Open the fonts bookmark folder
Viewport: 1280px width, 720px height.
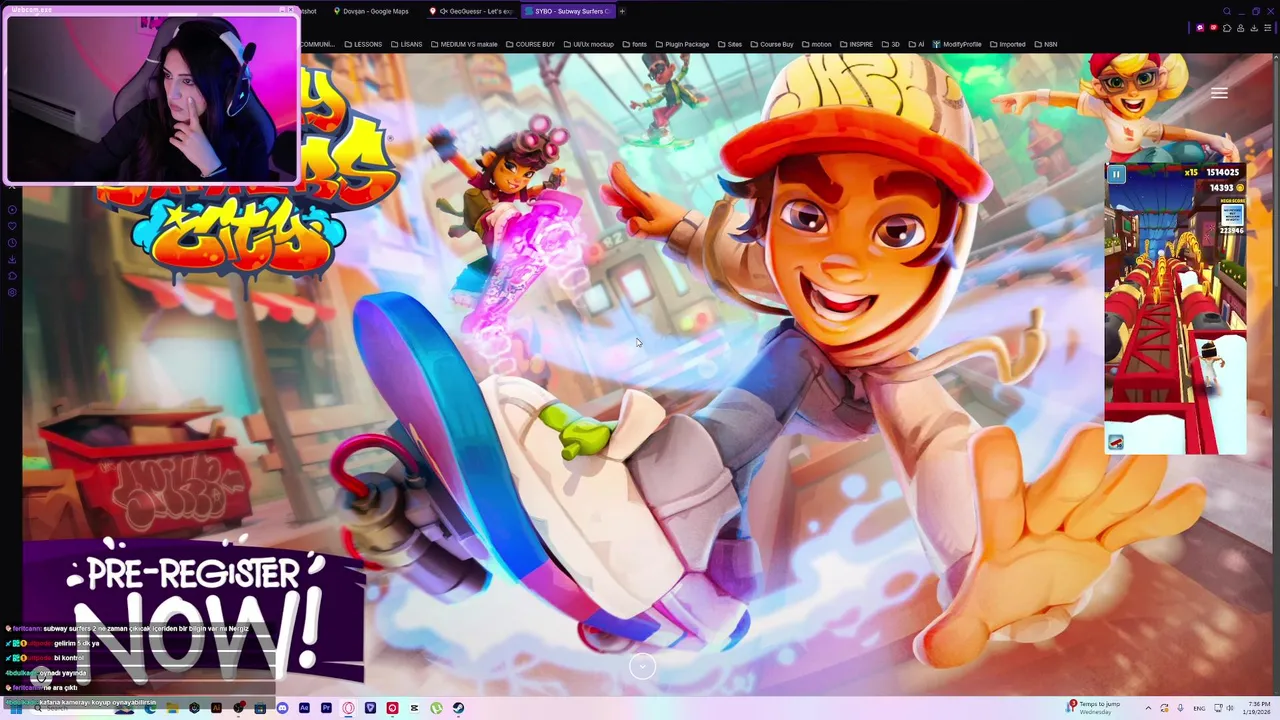coord(635,44)
